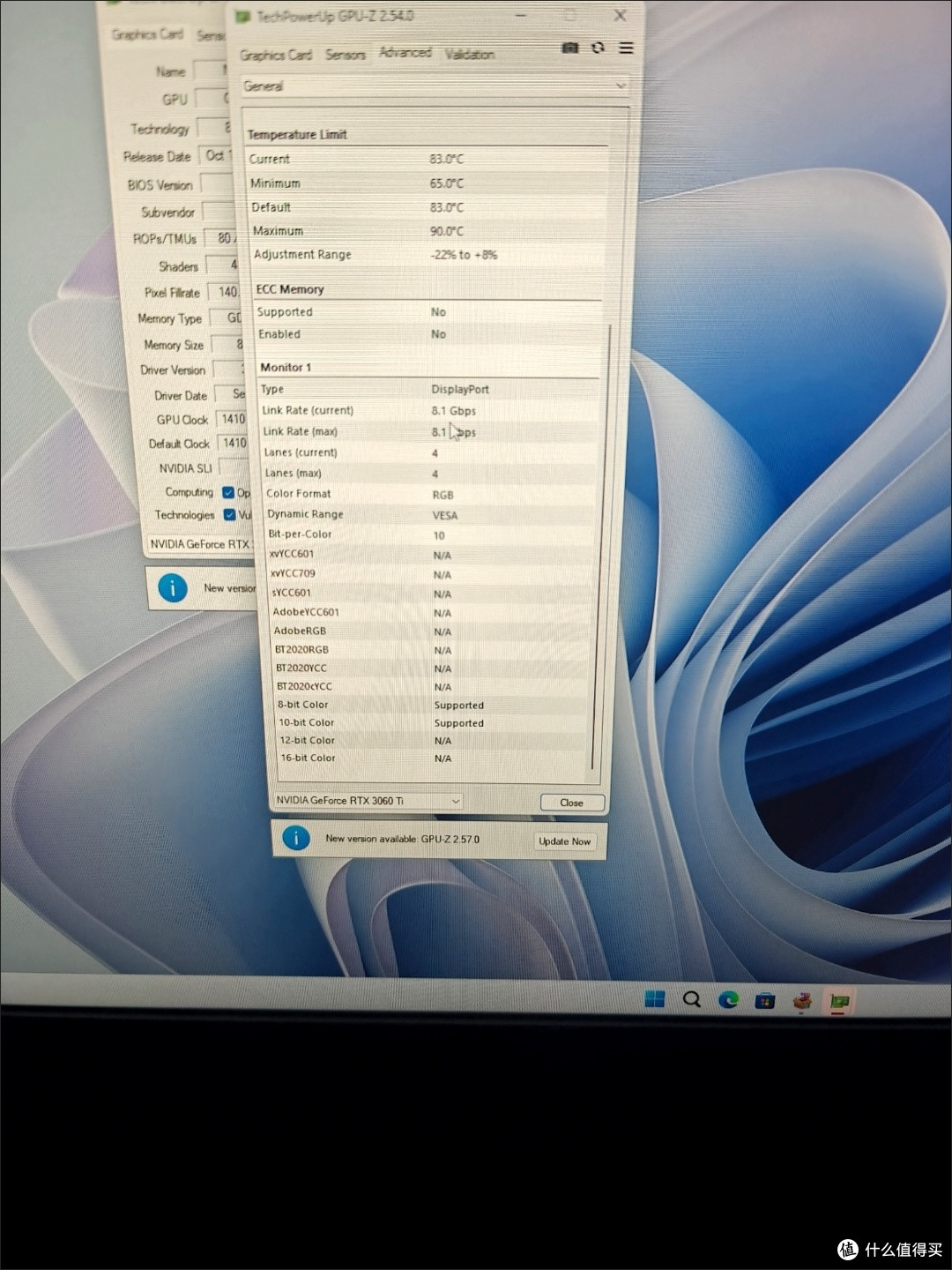
Task: Select Graphics Card tab in background window
Action: tap(147, 34)
